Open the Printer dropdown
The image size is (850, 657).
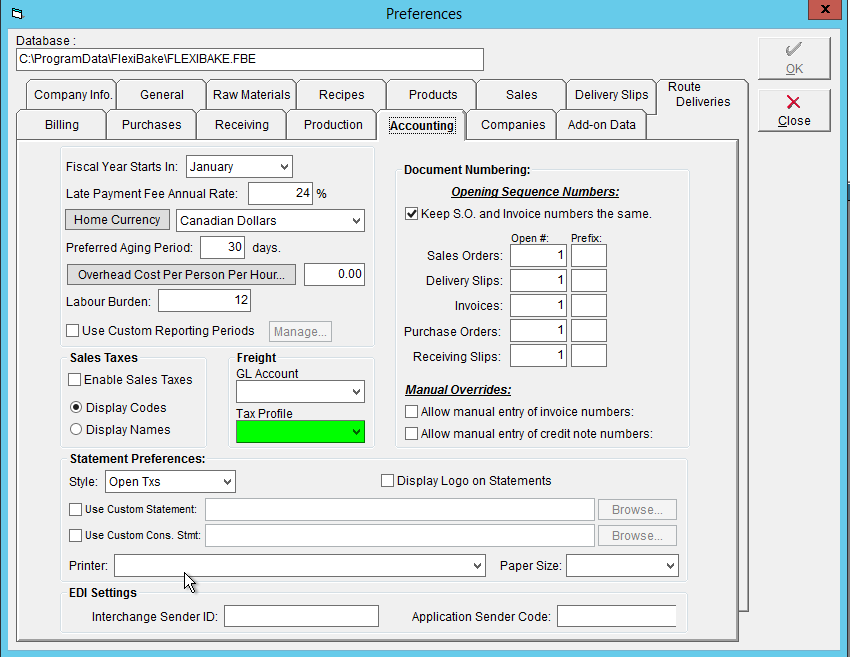pyautogui.click(x=299, y=565)
